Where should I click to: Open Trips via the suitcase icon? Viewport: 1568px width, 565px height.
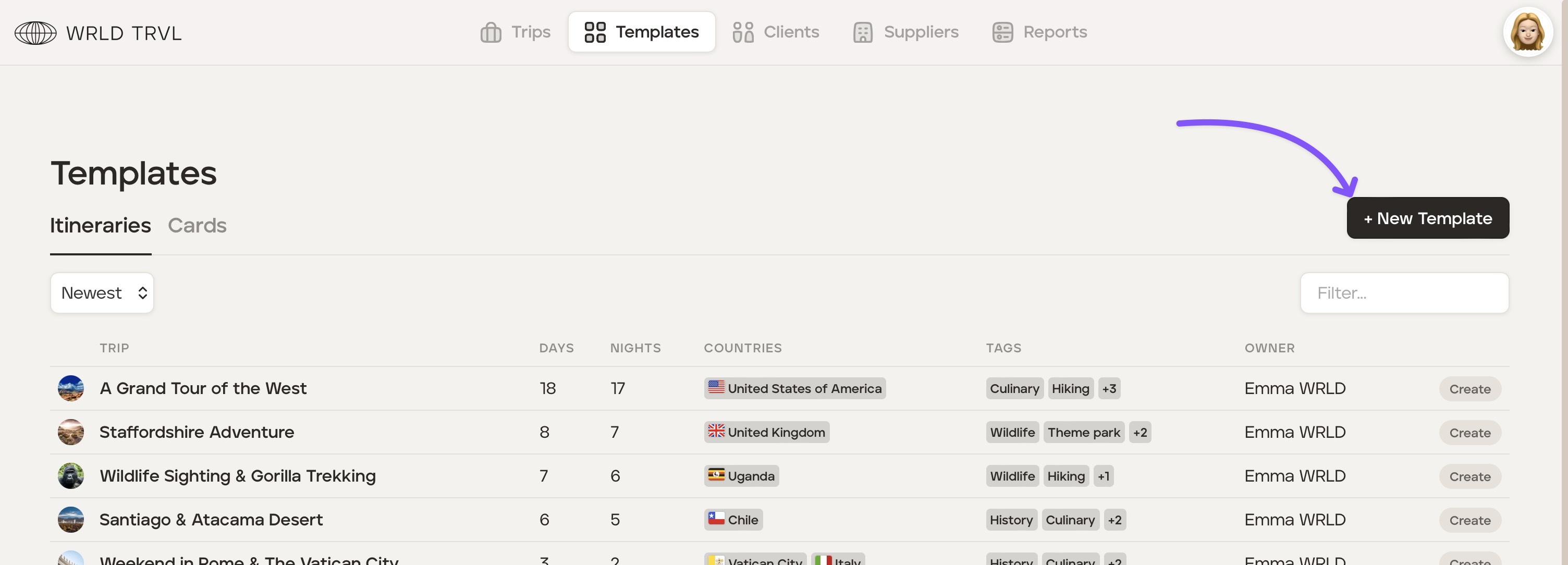tap(491, 32)
